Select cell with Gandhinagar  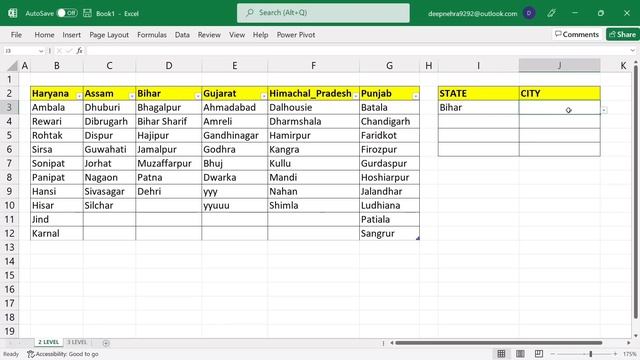(234, 136)
